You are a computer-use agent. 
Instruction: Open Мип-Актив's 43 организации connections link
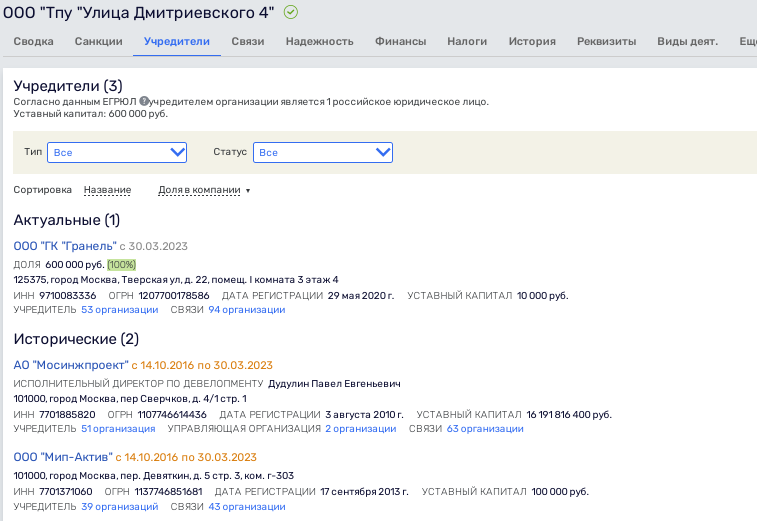pos(247,507)
